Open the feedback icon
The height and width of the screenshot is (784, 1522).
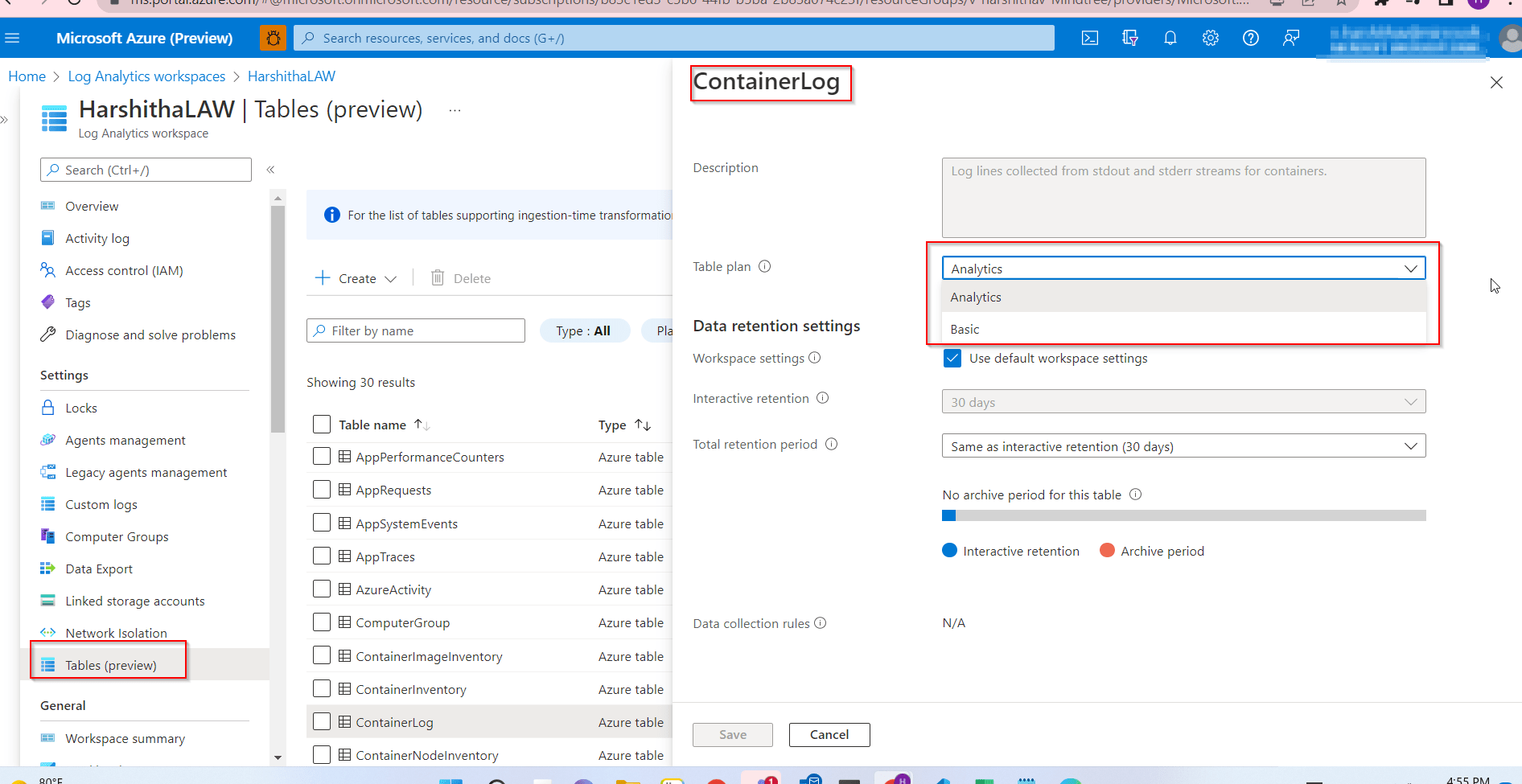(1291, 38)
